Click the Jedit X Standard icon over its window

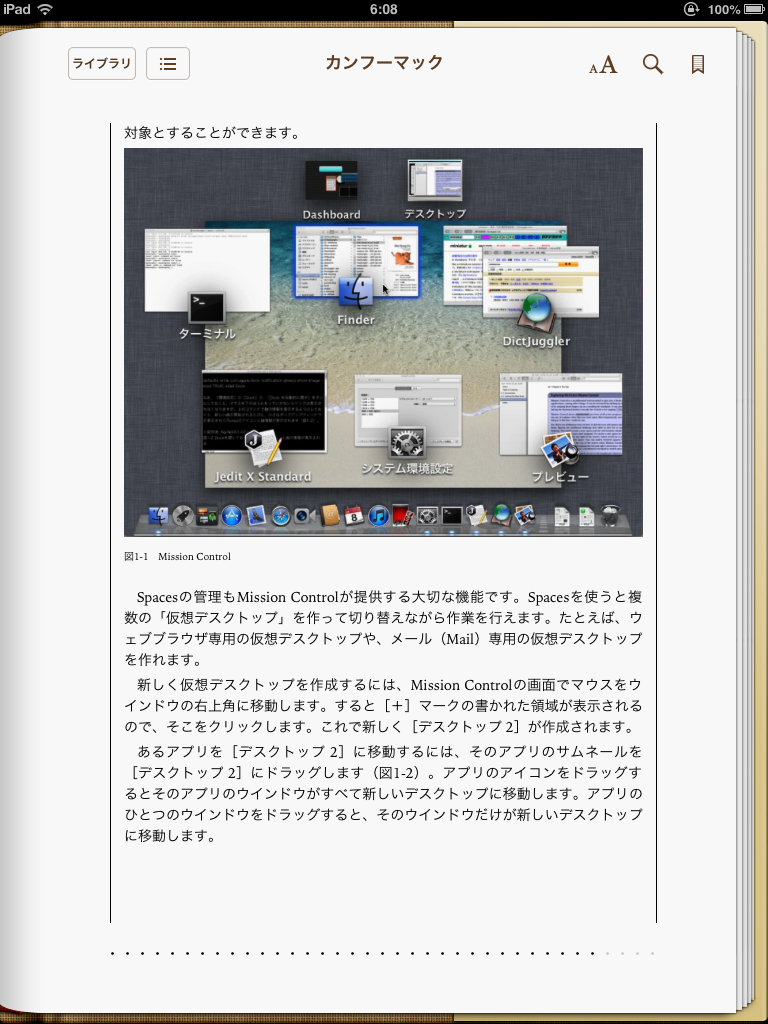click(x=263, y=447)
